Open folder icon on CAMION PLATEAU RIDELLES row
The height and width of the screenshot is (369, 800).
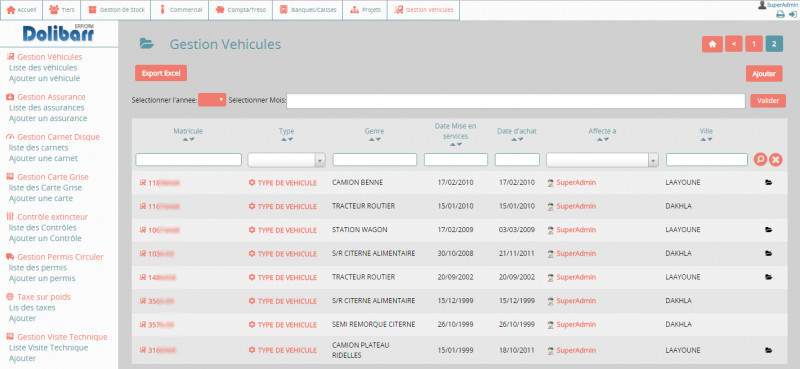768,350
